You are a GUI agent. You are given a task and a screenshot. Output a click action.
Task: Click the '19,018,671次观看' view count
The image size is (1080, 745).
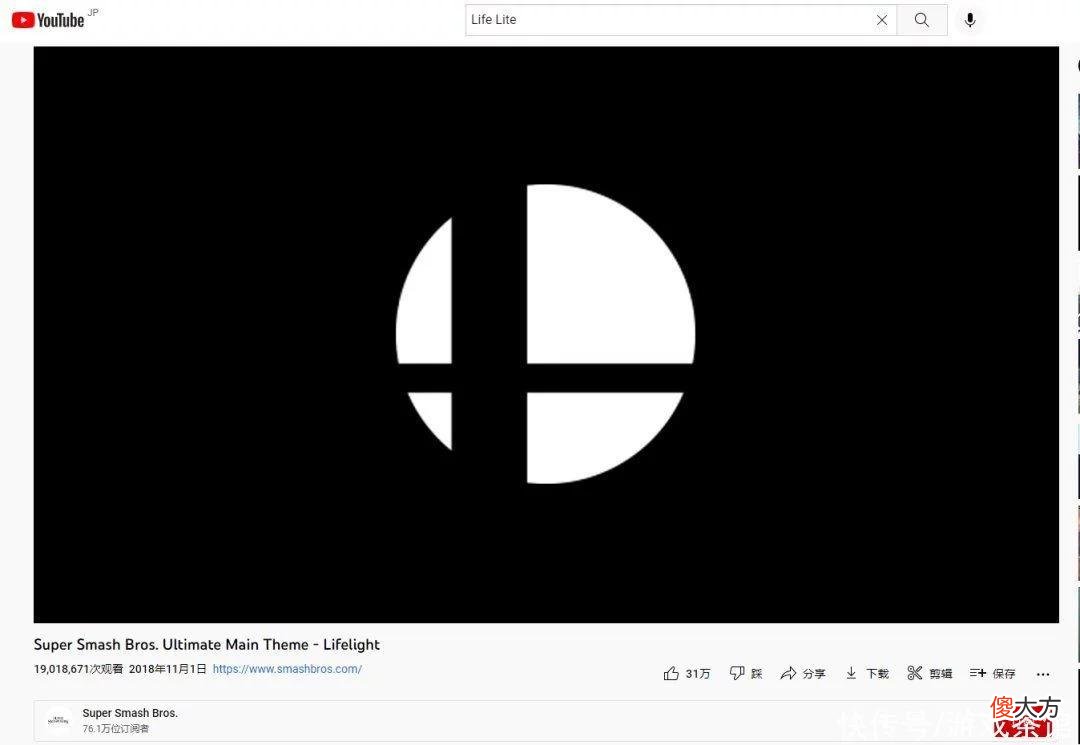tap(79, 669)
